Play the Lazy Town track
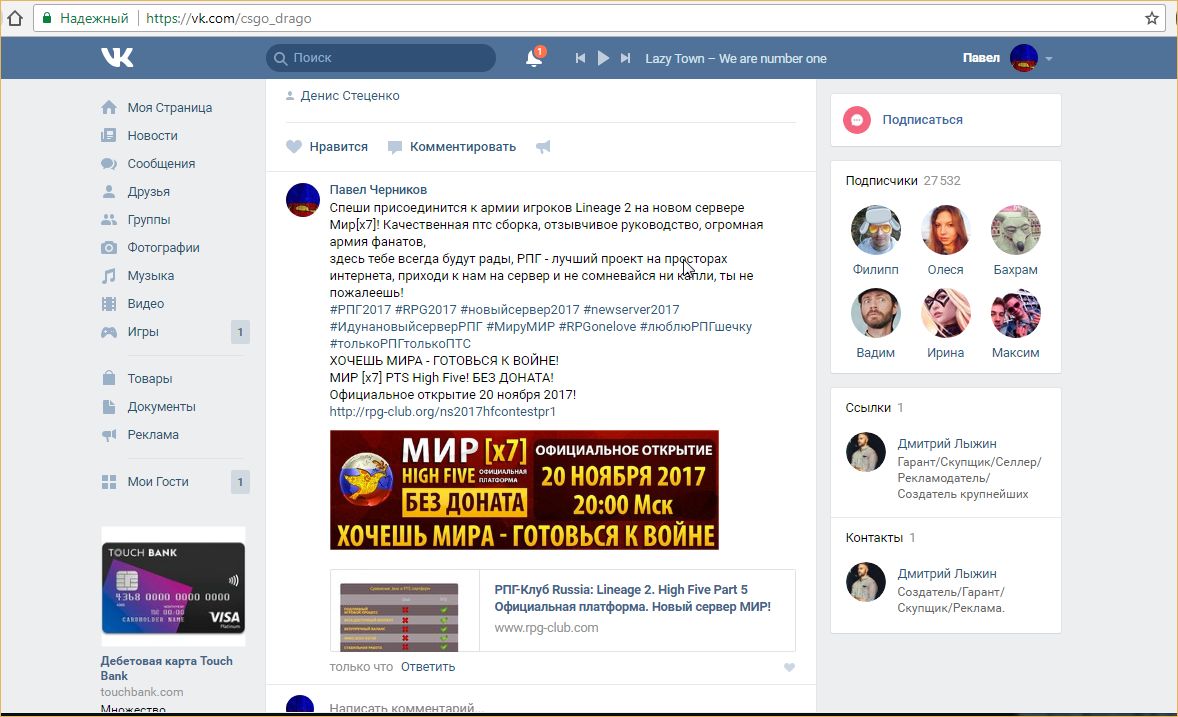This screenshot has height=717, width=1178. (x=603, y=59)
